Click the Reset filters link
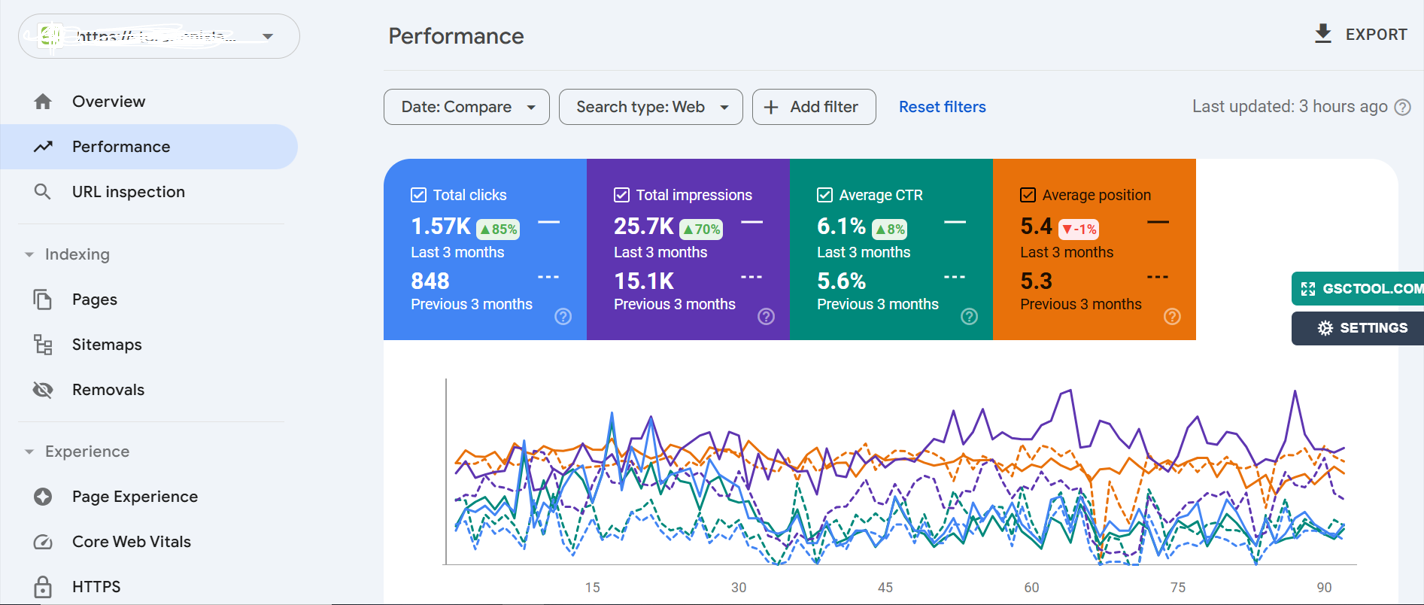This screenshot has height=605, width=1424. [942, 107]
